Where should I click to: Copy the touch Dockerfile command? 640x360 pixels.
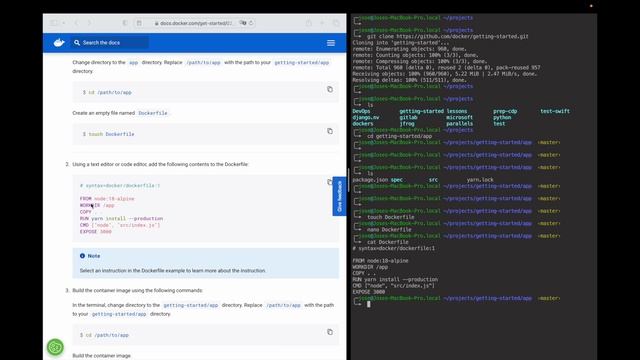(330, 131)
